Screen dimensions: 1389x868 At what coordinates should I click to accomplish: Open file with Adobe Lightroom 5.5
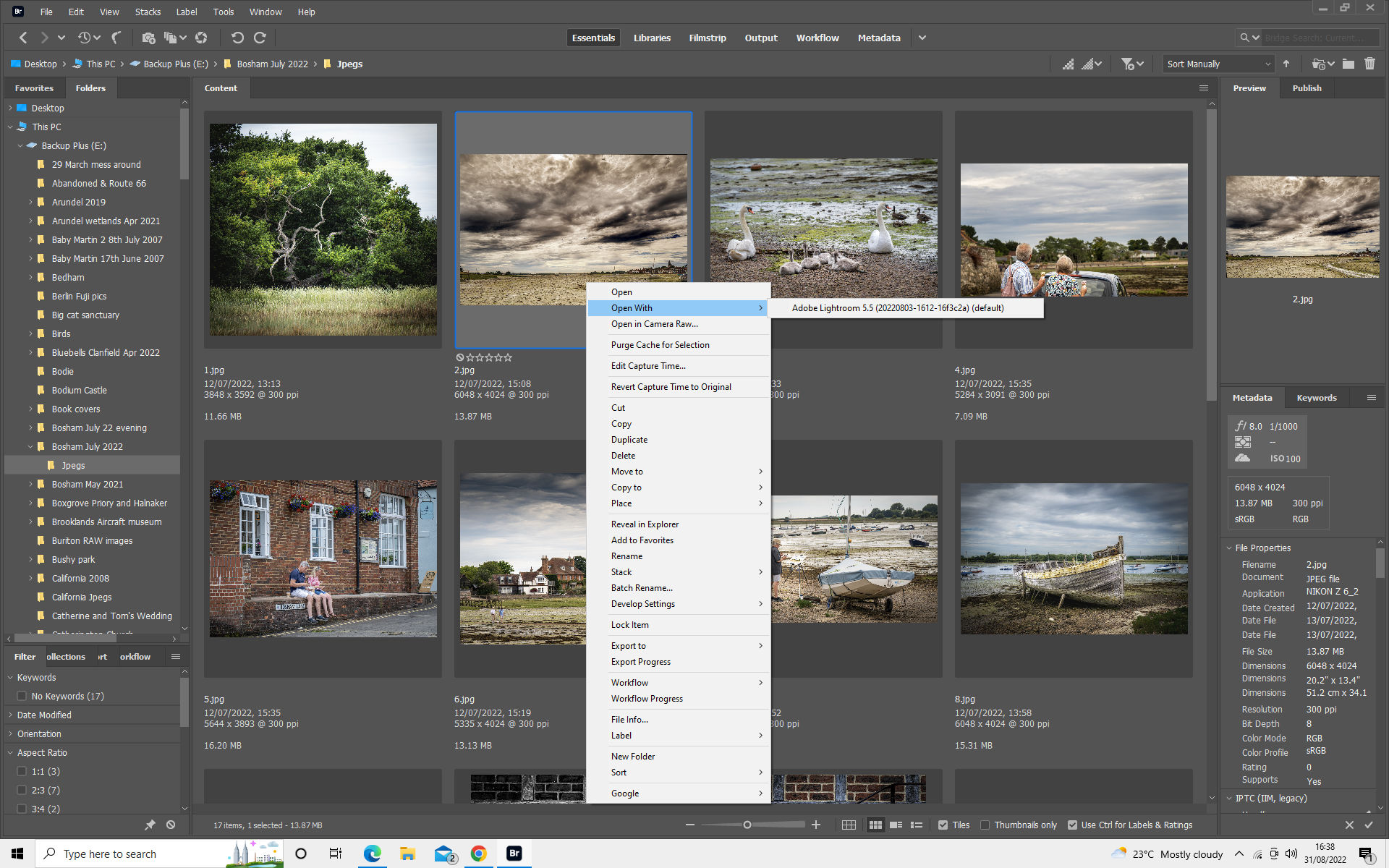click(x=897, y=307)
